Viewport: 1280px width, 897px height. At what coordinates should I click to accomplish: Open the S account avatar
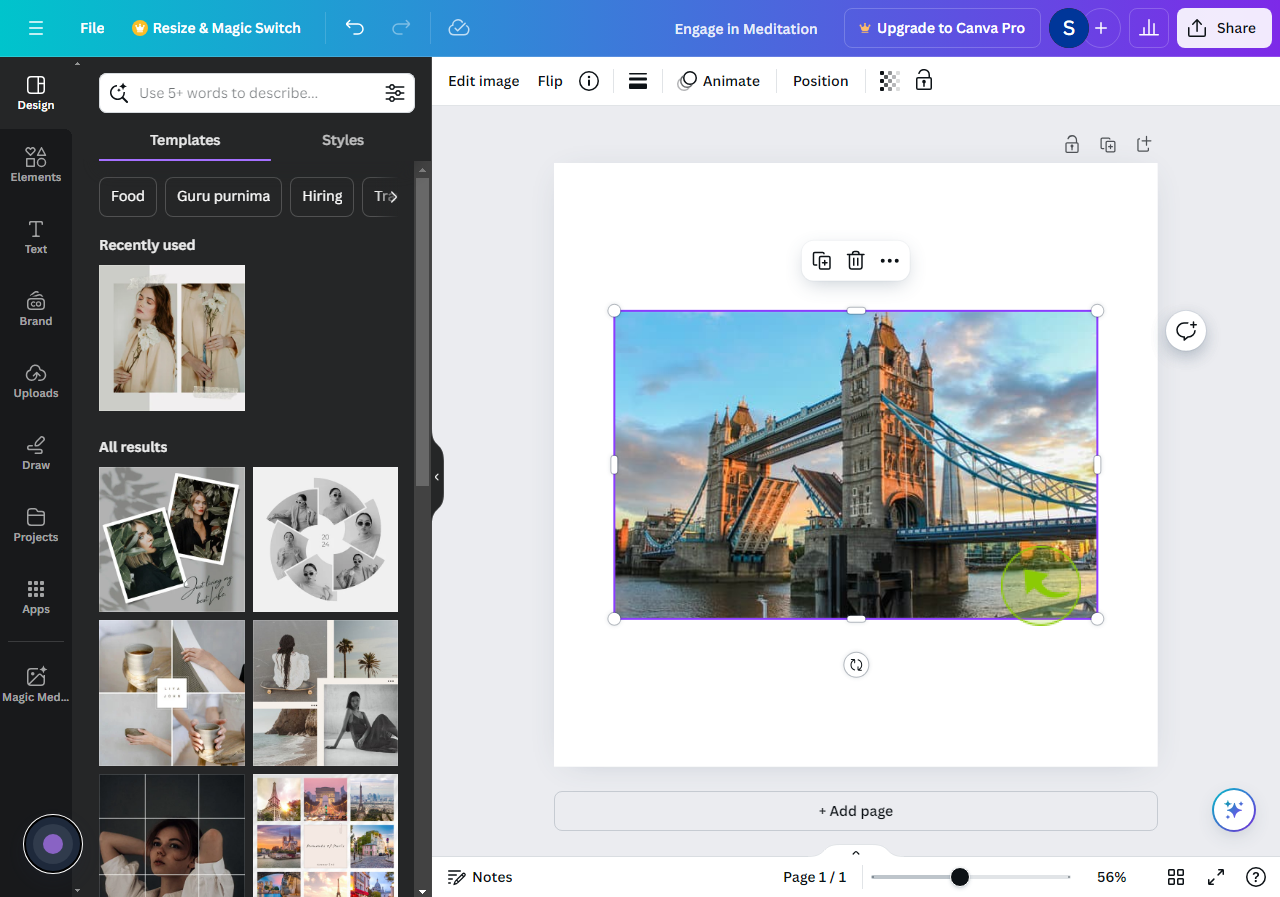click(x=1068, y=28)
